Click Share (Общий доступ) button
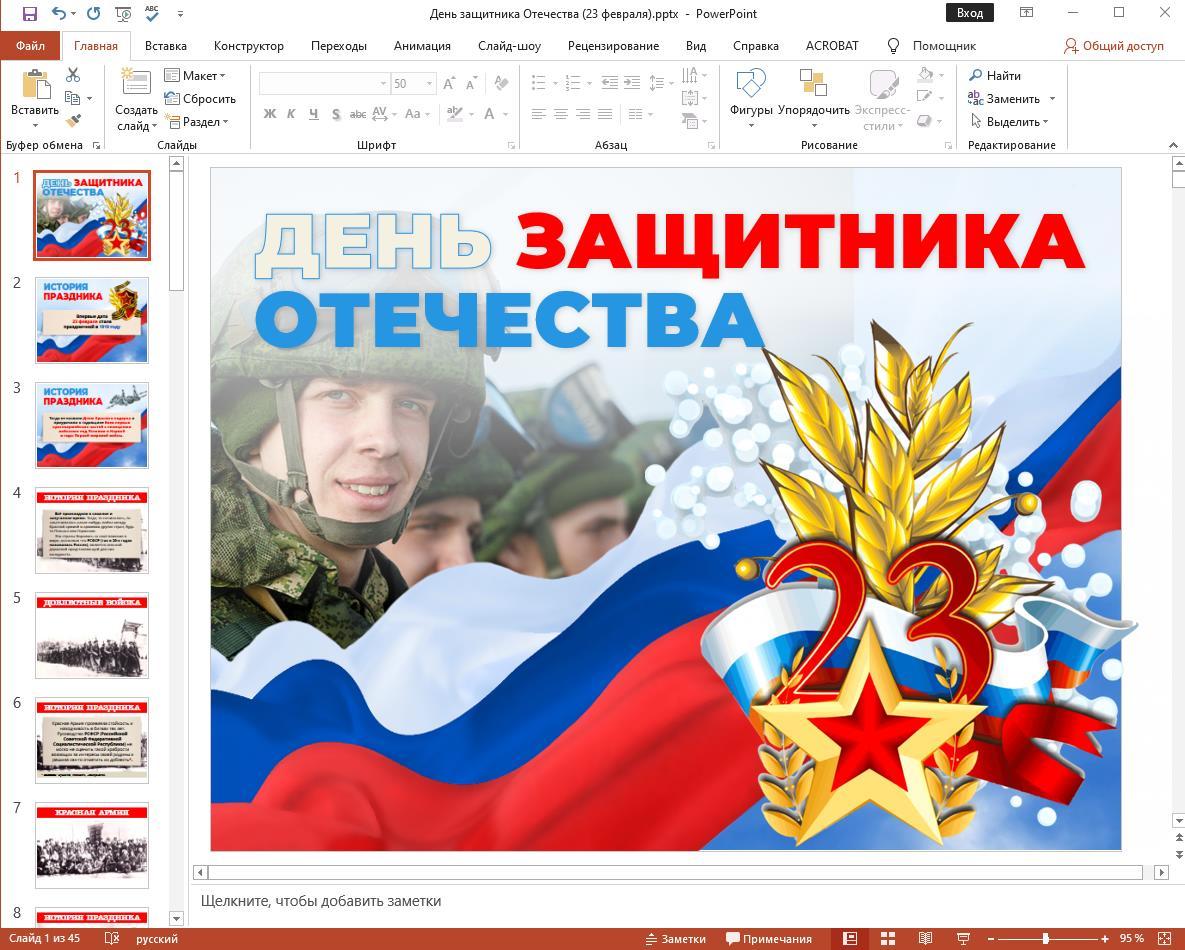This screenshot has height=950, width=1185. (1114, 45)
